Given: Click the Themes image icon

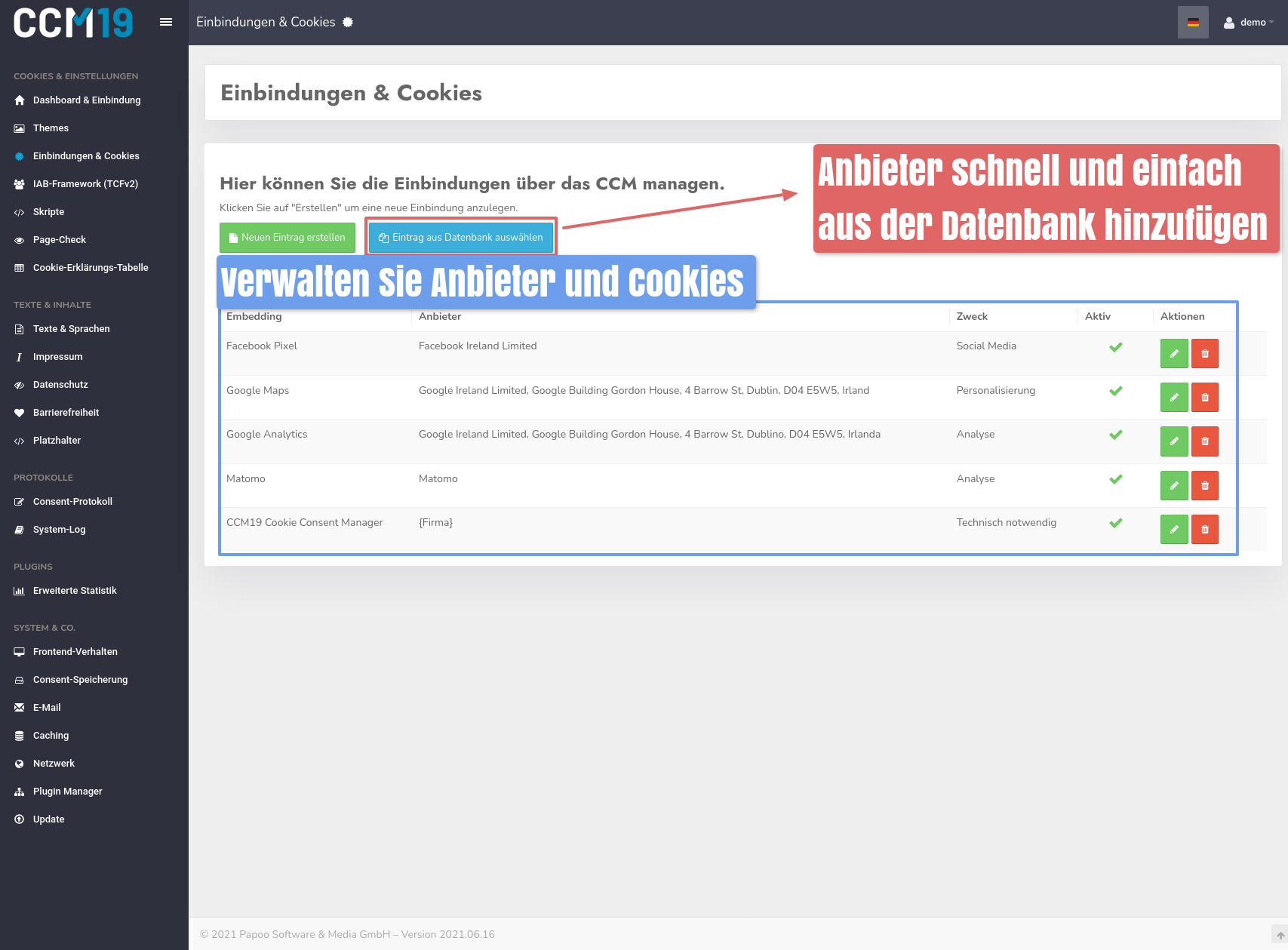Looking at the screenshot, I should (x=20, y=128).
